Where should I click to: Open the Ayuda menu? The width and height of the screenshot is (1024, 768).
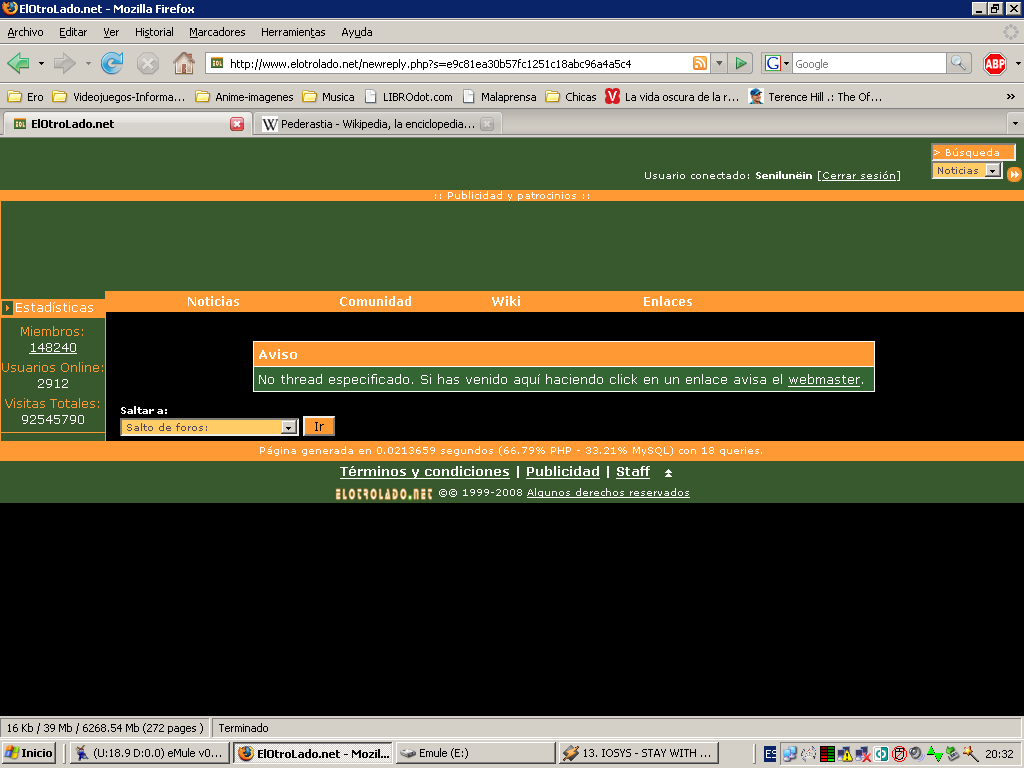coord(357,32)
